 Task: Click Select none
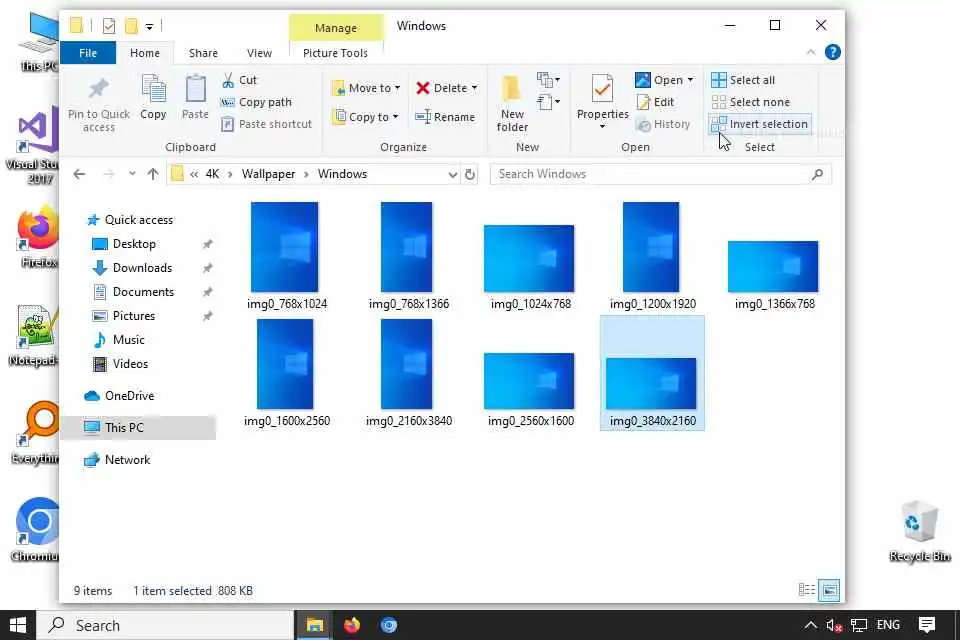tap(751, 102)
